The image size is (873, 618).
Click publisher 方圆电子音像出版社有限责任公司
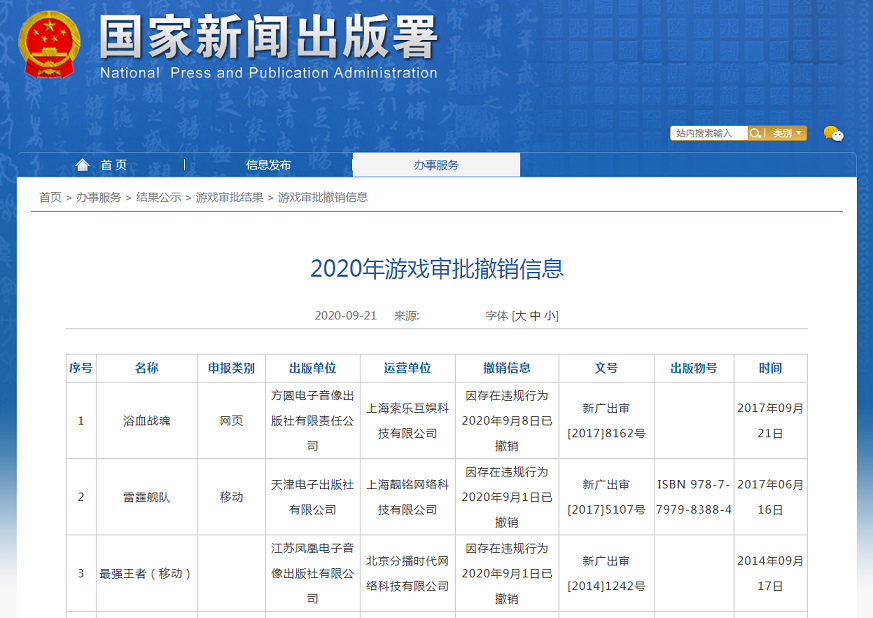tap(312, 421)
